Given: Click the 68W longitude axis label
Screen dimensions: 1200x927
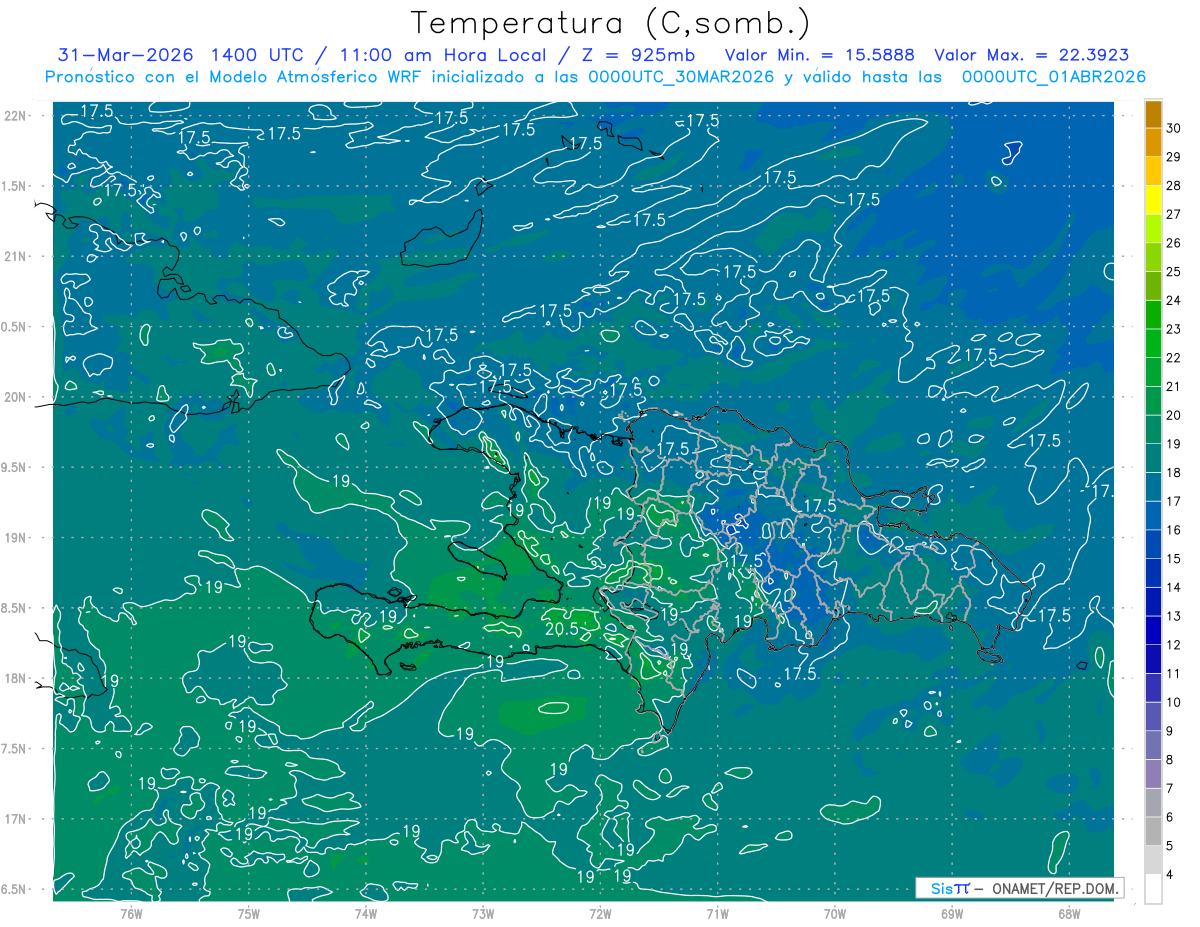Looking at the screenshot, I should pyautogui.click(x=1068, y=913).
